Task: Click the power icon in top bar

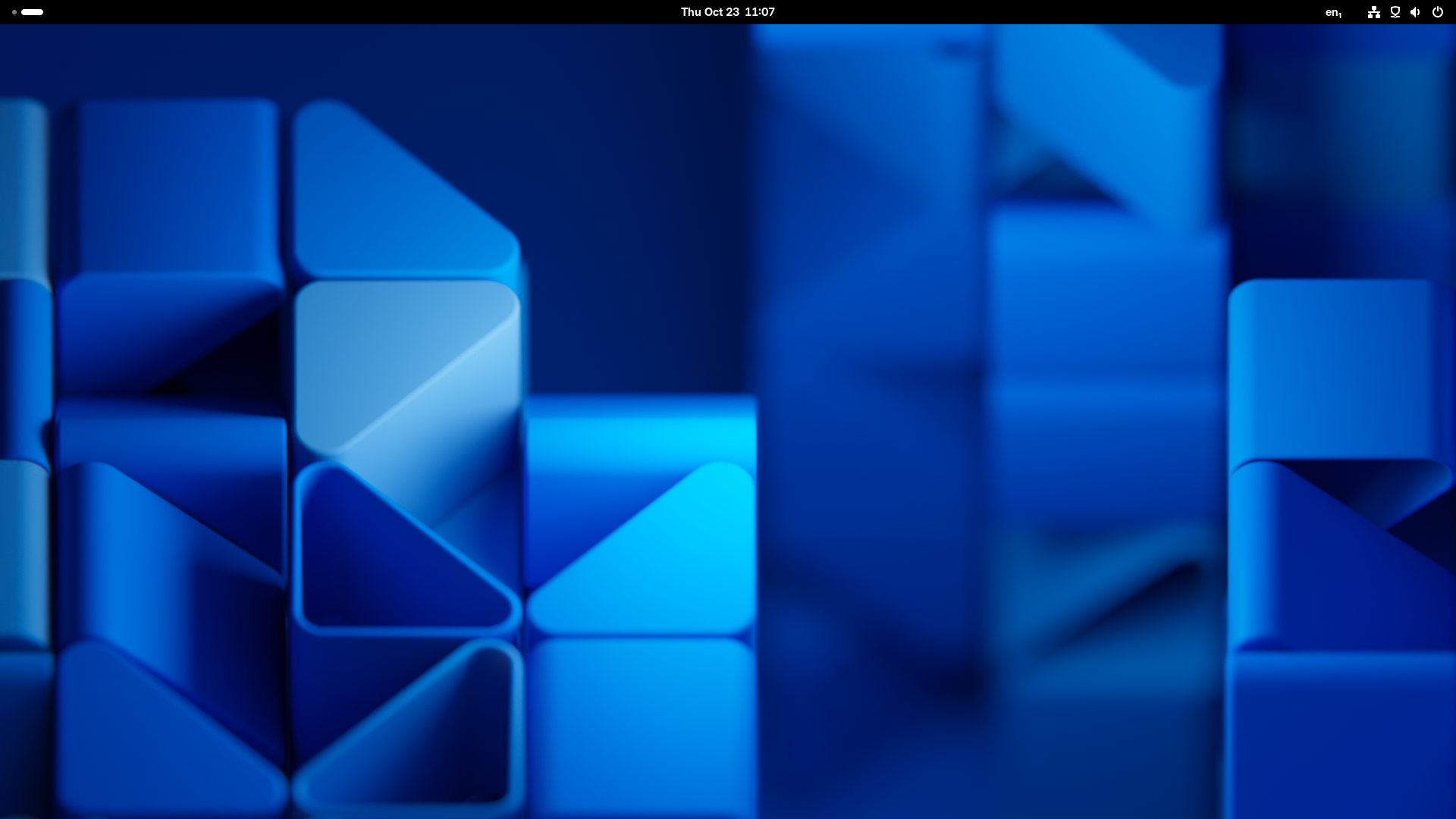Action: [x=1437, y=12]
